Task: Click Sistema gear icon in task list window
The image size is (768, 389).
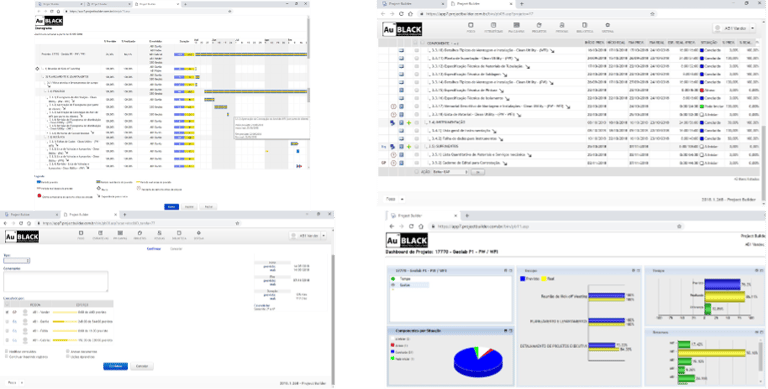Action: click(607, 25)
